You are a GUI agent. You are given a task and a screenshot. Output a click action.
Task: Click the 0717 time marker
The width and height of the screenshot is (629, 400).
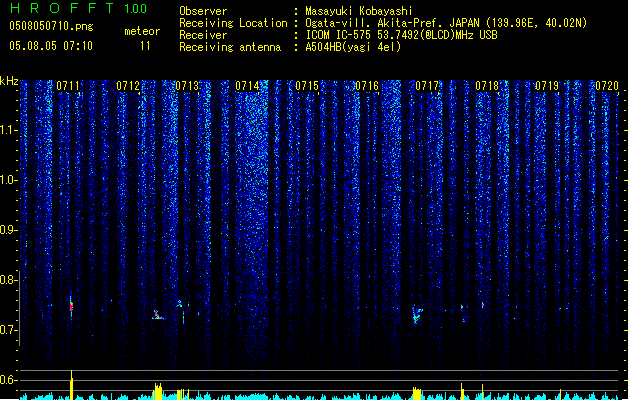(427, 86)
